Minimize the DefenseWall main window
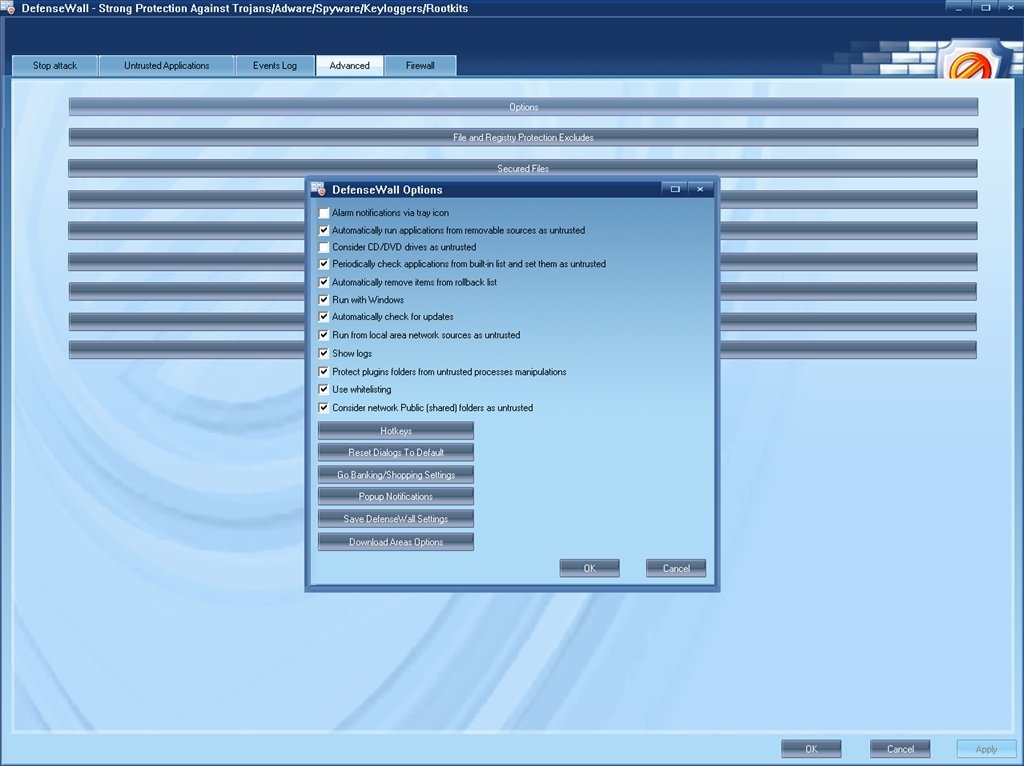Viewport: 1024px width, 766px height. coord(959,8)
